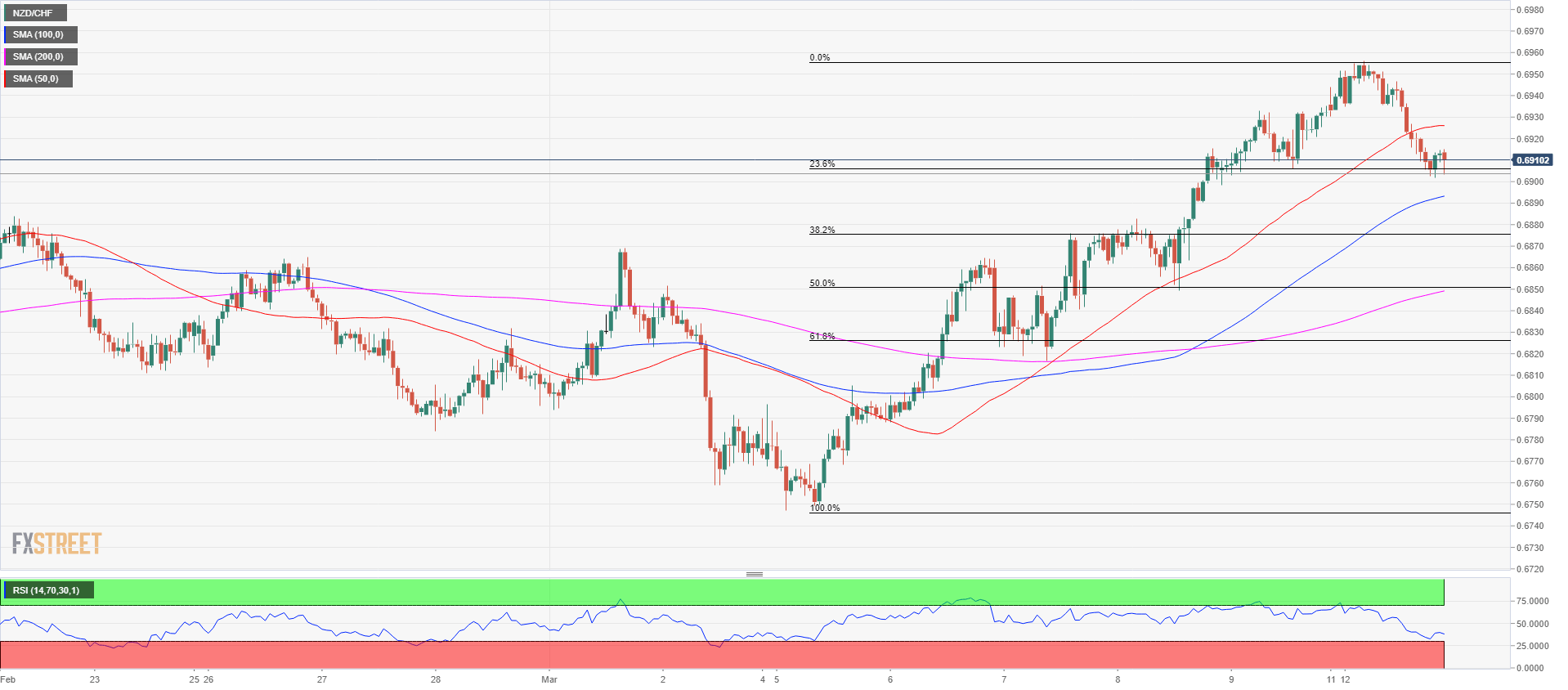Click the 75.0000 RSI axis label
This screenshot has width=1568, height=690.
pyautogui.click(x=1532, y=601)
